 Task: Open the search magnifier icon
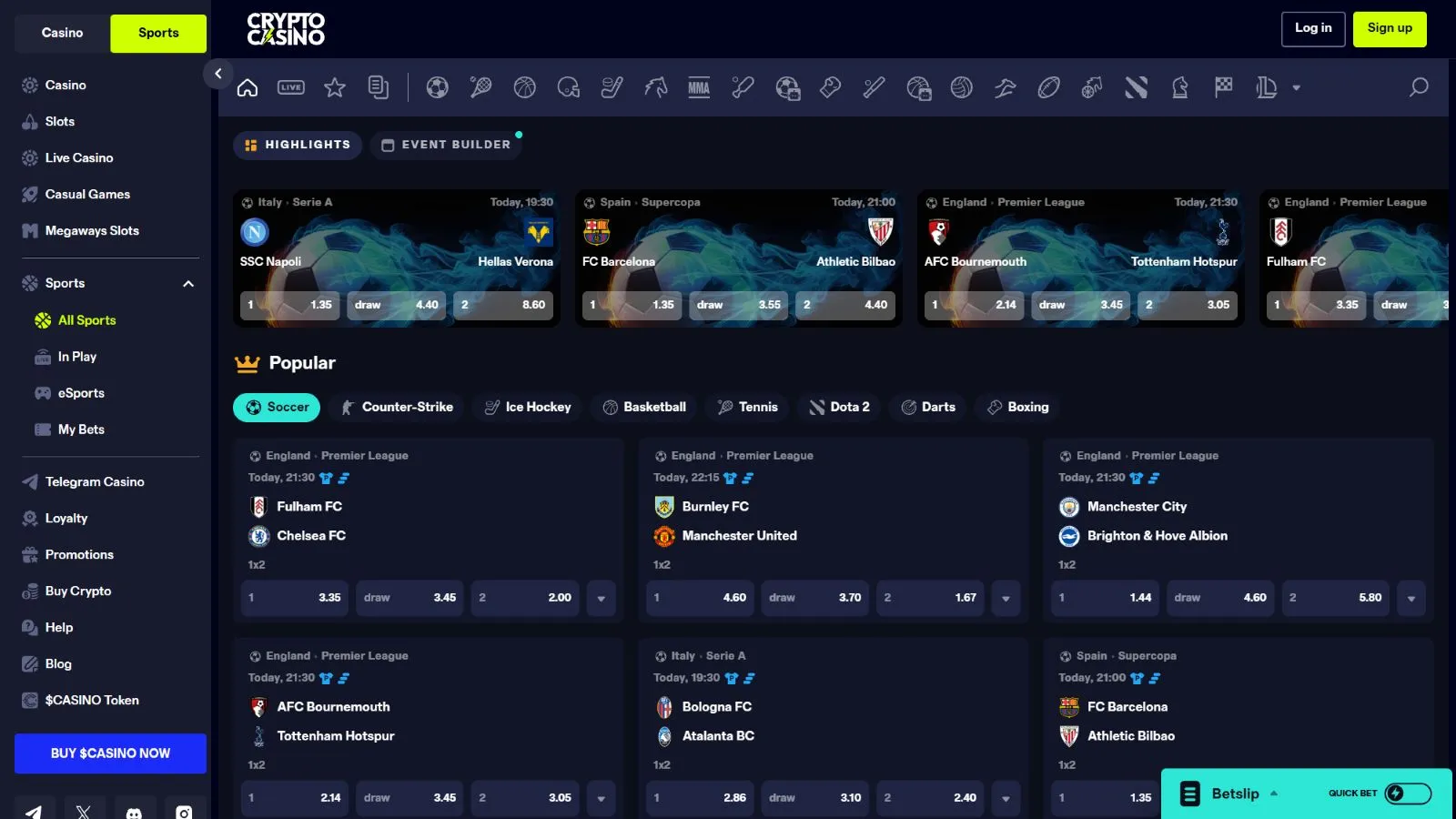pyautogui.click(x=1418, y=87)
